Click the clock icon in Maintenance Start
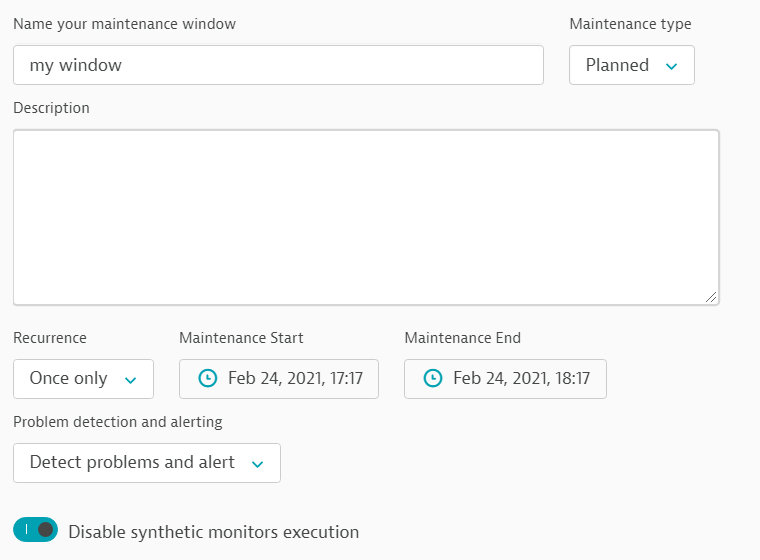Screen dimensions: 760x560 (207, 378)
